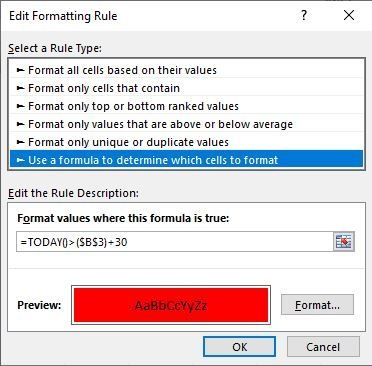The width and height of the screenshot is (372, 366).
Task: Choose 'Format only values that are above or below average'
Action: point(186,124)
